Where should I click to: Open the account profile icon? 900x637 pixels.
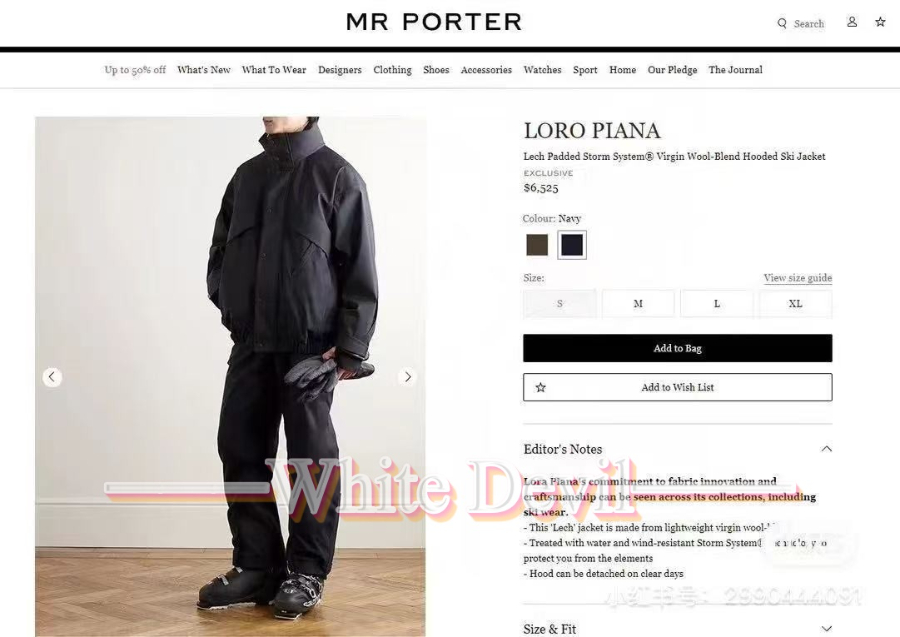852,22
